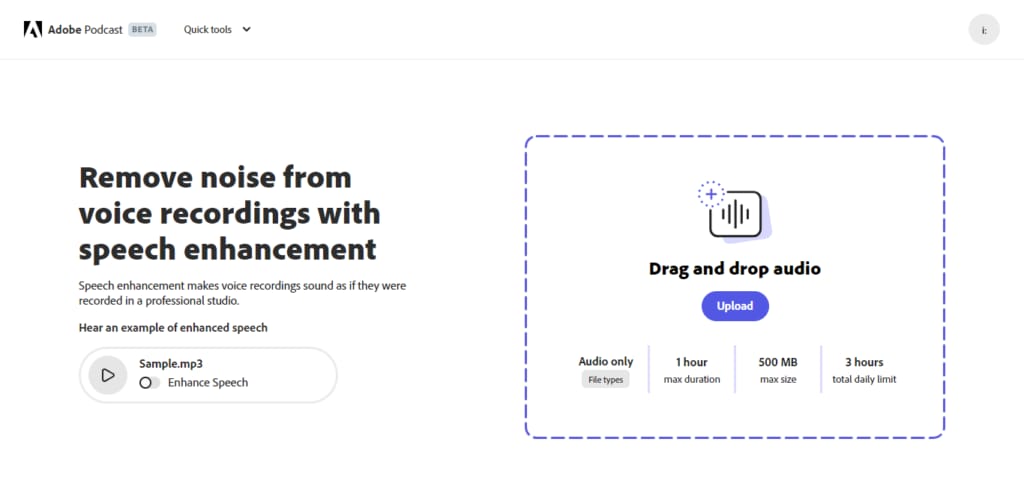Click the Adobe logo icon
The width and height of the screenshot is (1024, 487).
click(x=33, y=29)
